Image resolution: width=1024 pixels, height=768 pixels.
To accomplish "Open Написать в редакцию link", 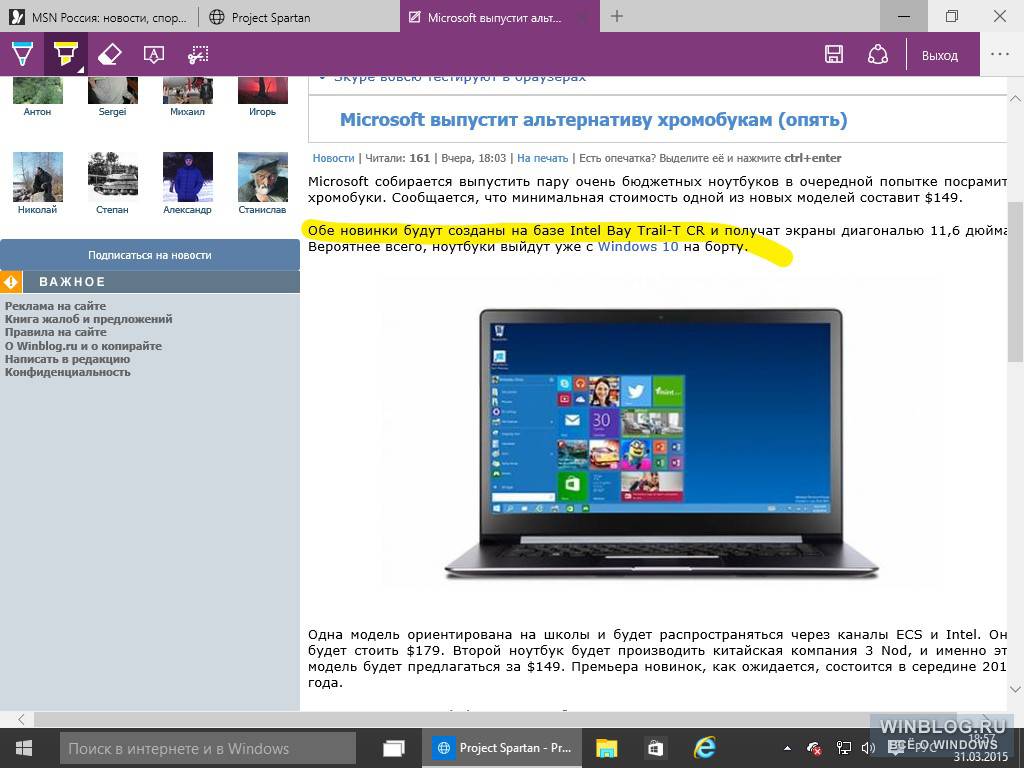I will click(x=67, y=359).
